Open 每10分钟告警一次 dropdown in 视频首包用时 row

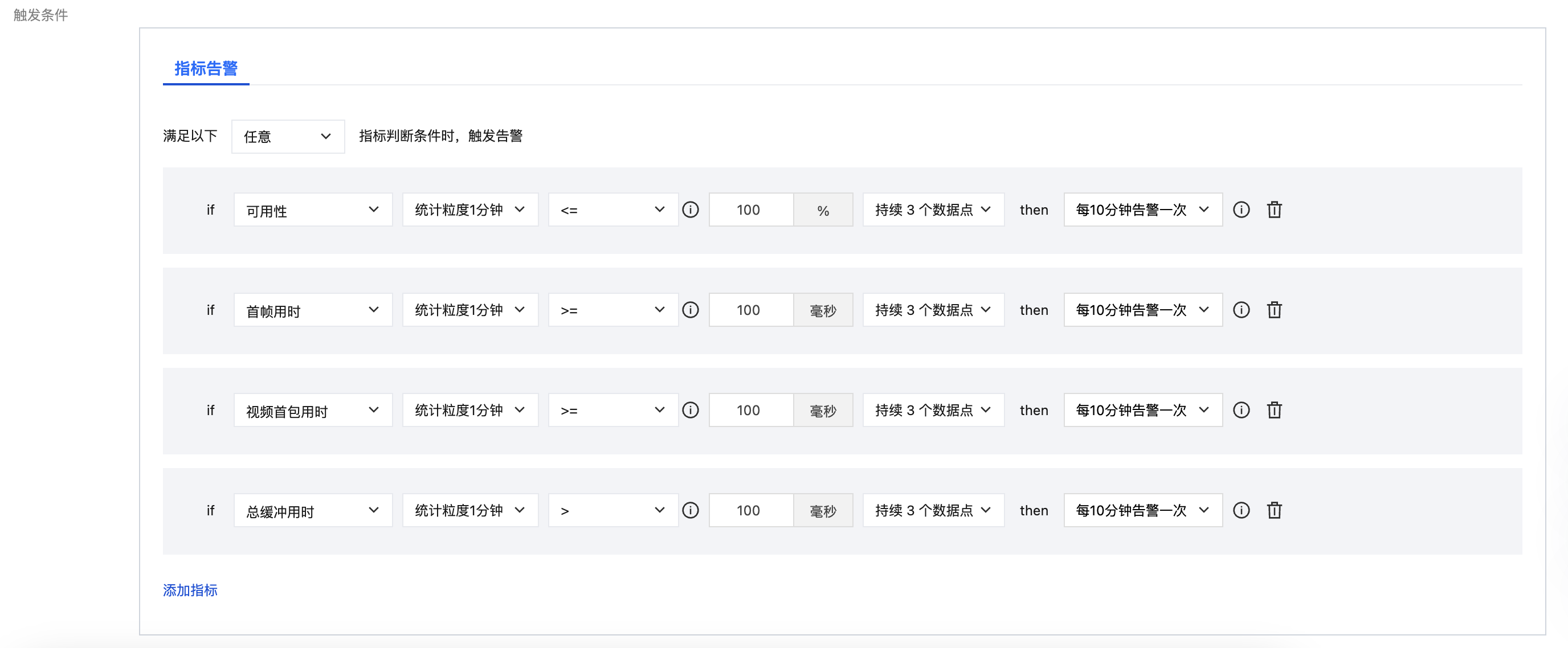click(x=1143, y=410)
